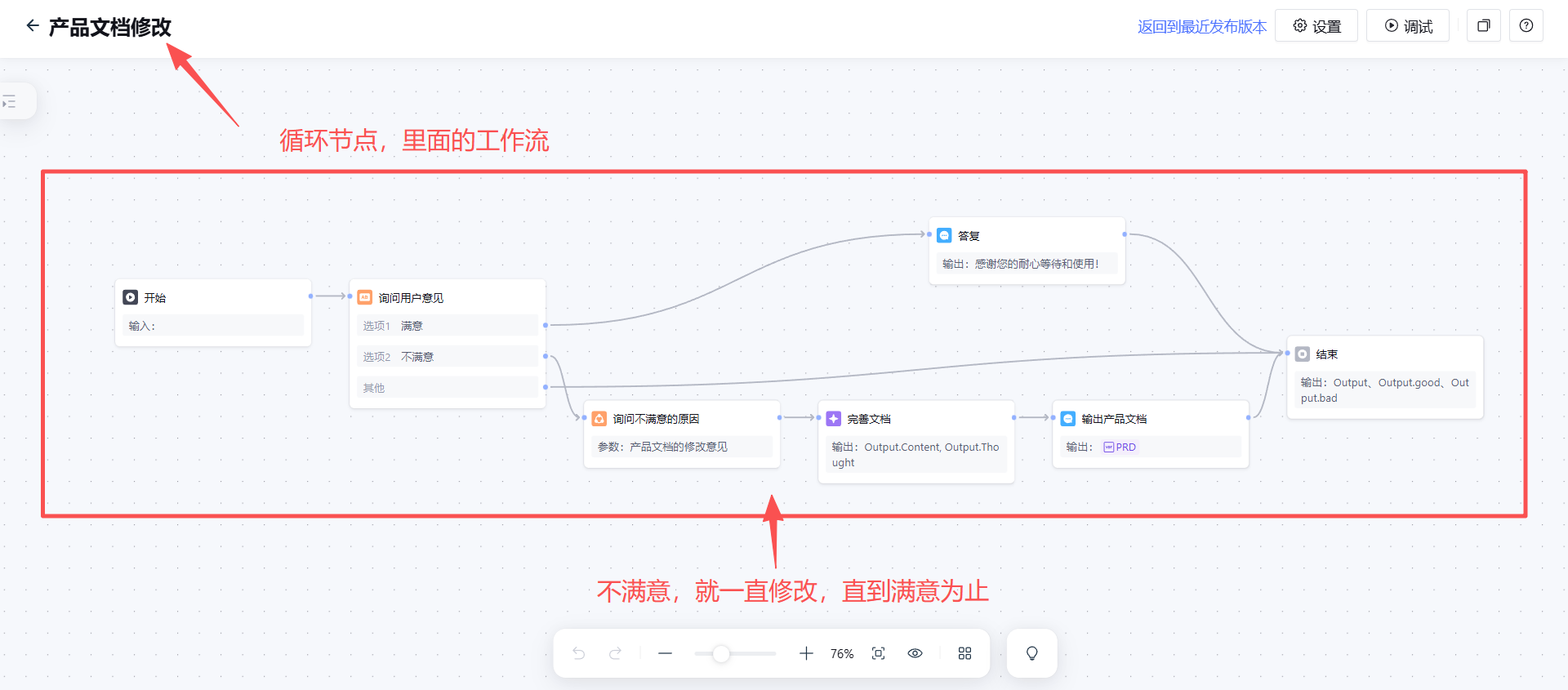Click the 产品文档修改 workflow title

[110, 27]
